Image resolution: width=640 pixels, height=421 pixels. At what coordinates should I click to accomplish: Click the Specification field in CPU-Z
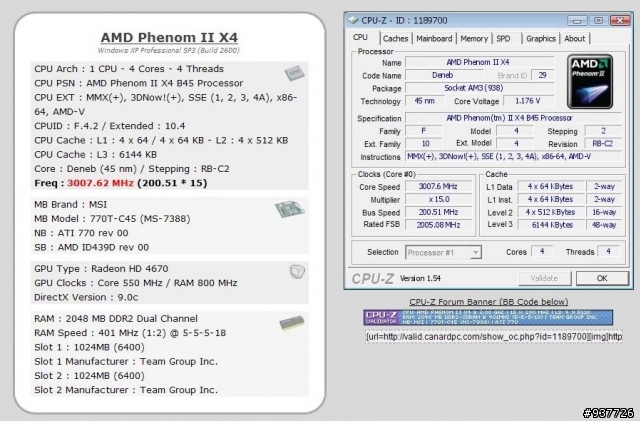513,118
